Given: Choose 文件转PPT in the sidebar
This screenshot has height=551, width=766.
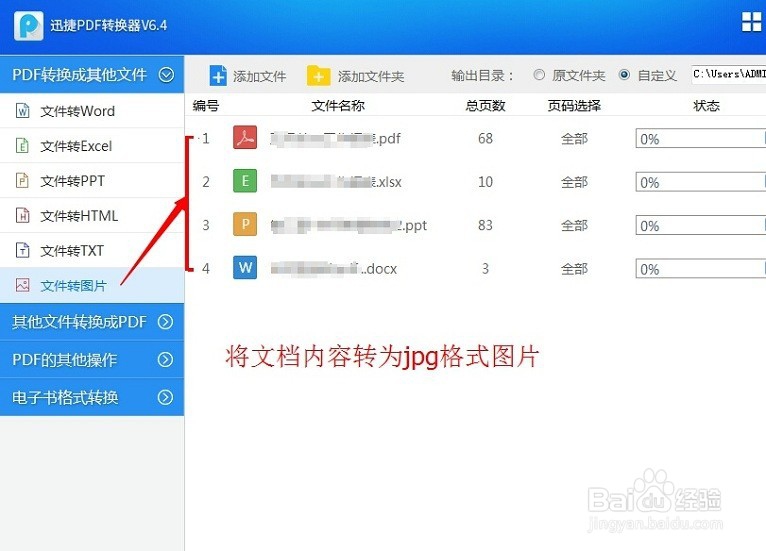Looking at the screenshot, I should pos(92,181).
